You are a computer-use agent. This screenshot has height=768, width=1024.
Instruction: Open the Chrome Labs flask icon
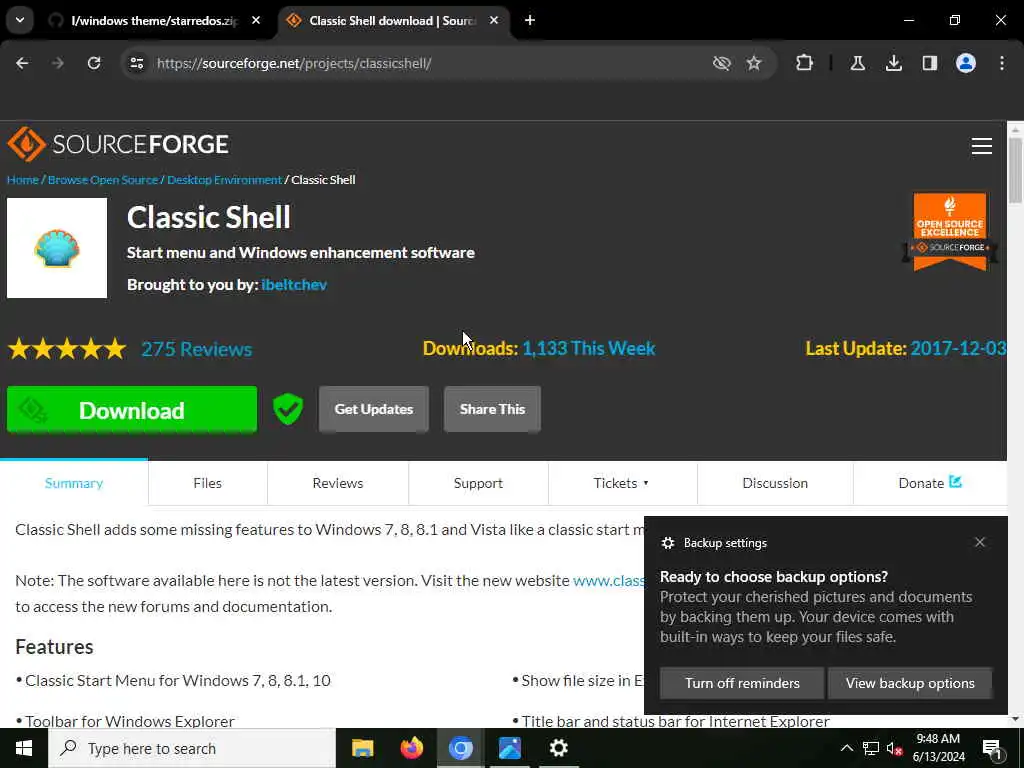tap(857, 63)
